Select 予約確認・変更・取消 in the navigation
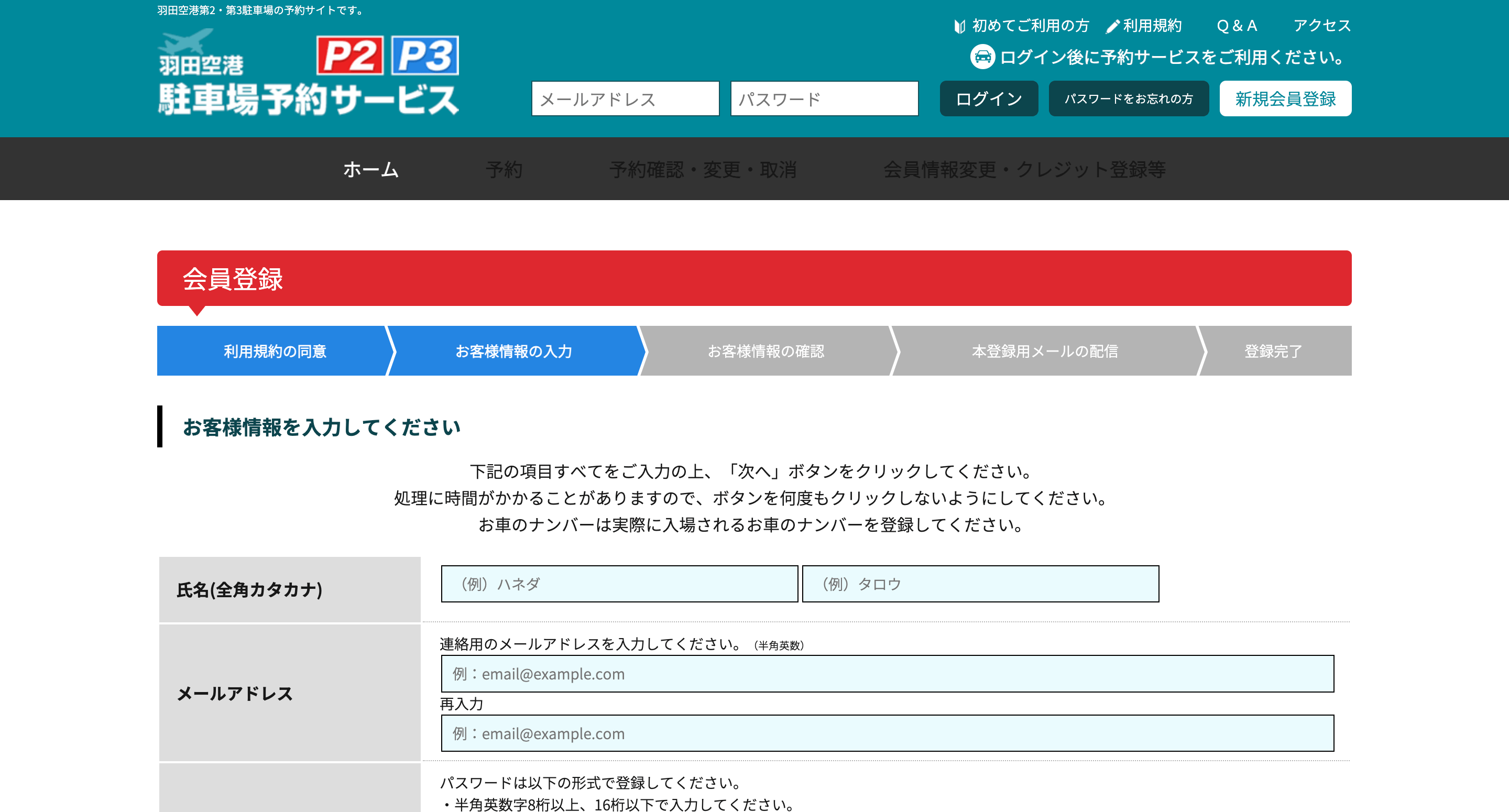Image resolution: width=1509 pixels, height=812 pixels. tap(703, 169)
